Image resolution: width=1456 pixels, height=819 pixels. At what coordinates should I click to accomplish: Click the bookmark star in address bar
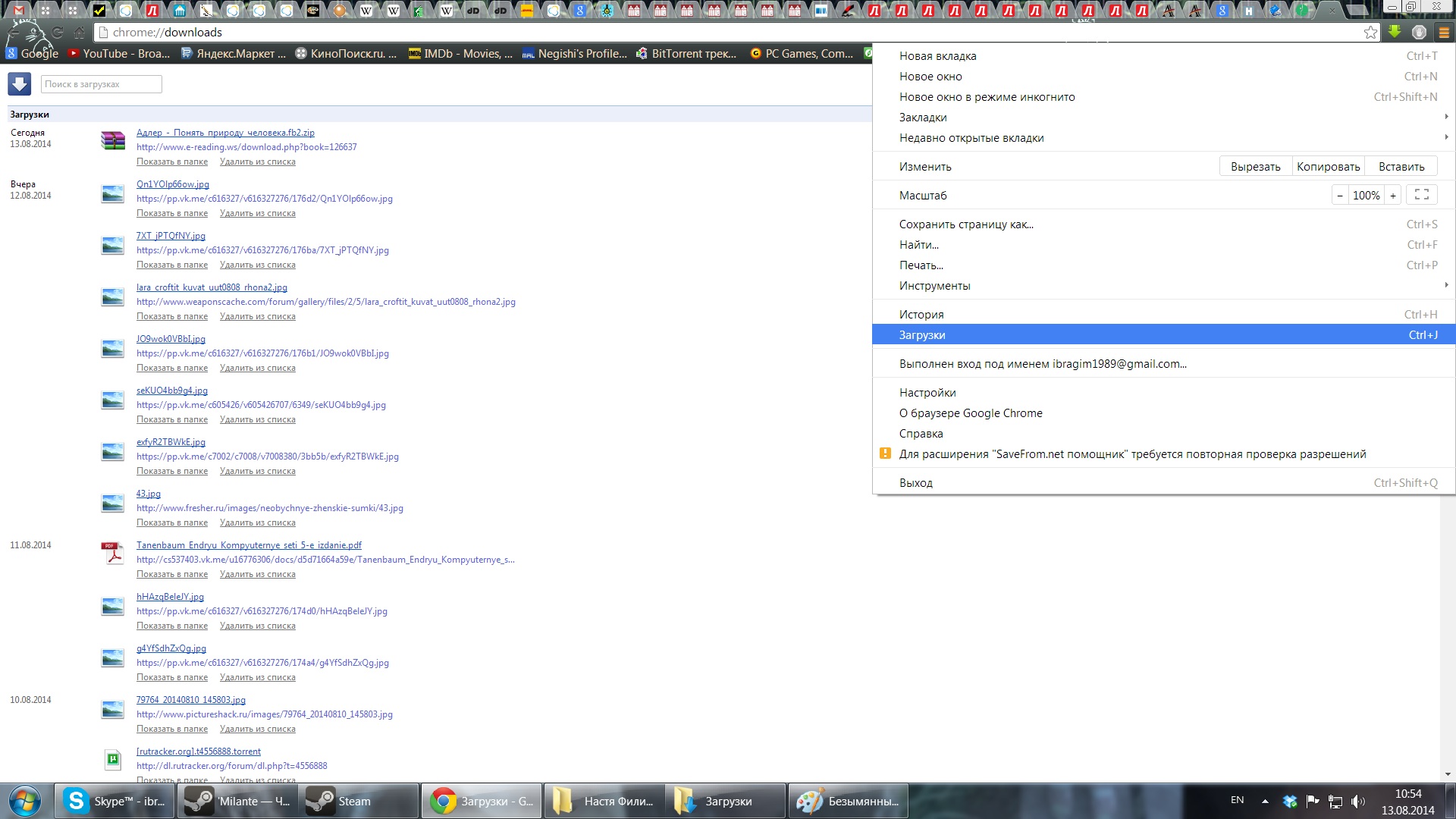[1370, 32]
